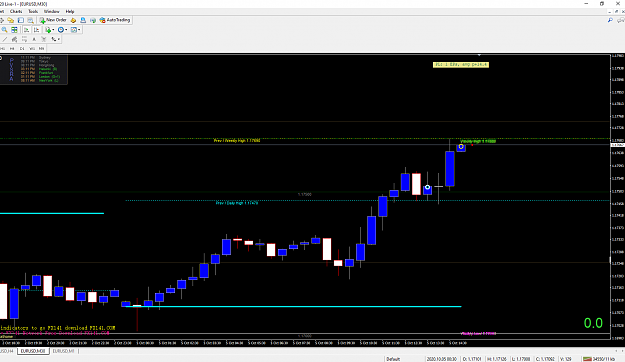Viewport: 625px width, 362px height.
Task: Click the white circle marker on the chart
Action: click(427, 187)
